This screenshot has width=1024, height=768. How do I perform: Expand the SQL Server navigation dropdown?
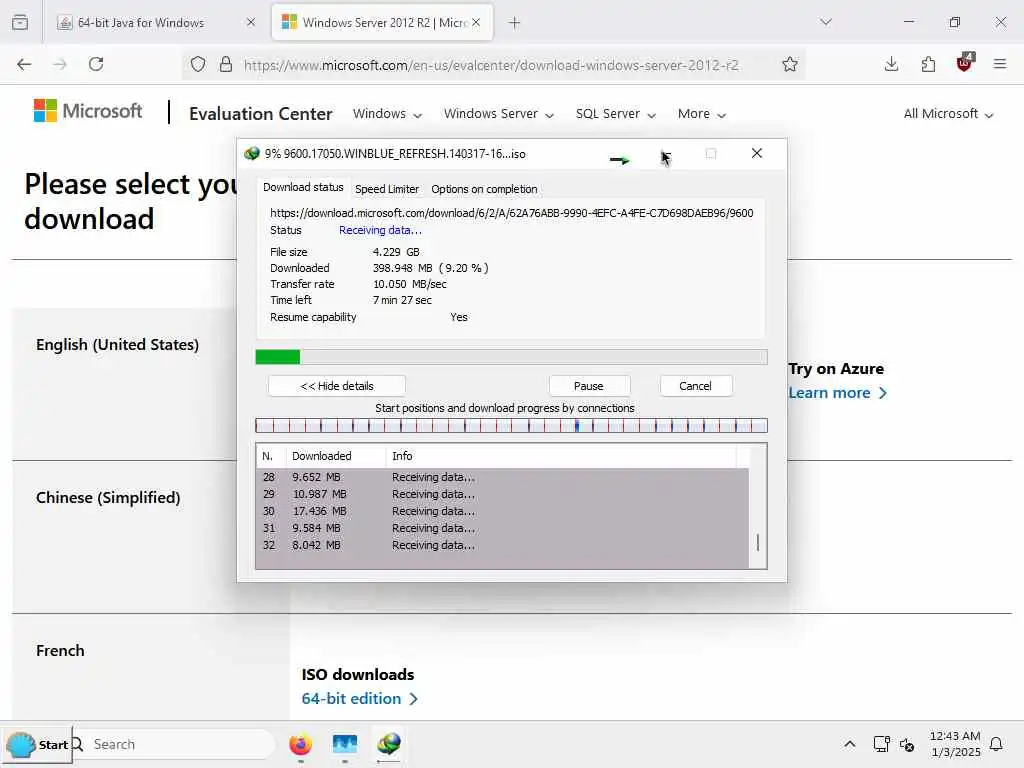[x=616, y=114]
